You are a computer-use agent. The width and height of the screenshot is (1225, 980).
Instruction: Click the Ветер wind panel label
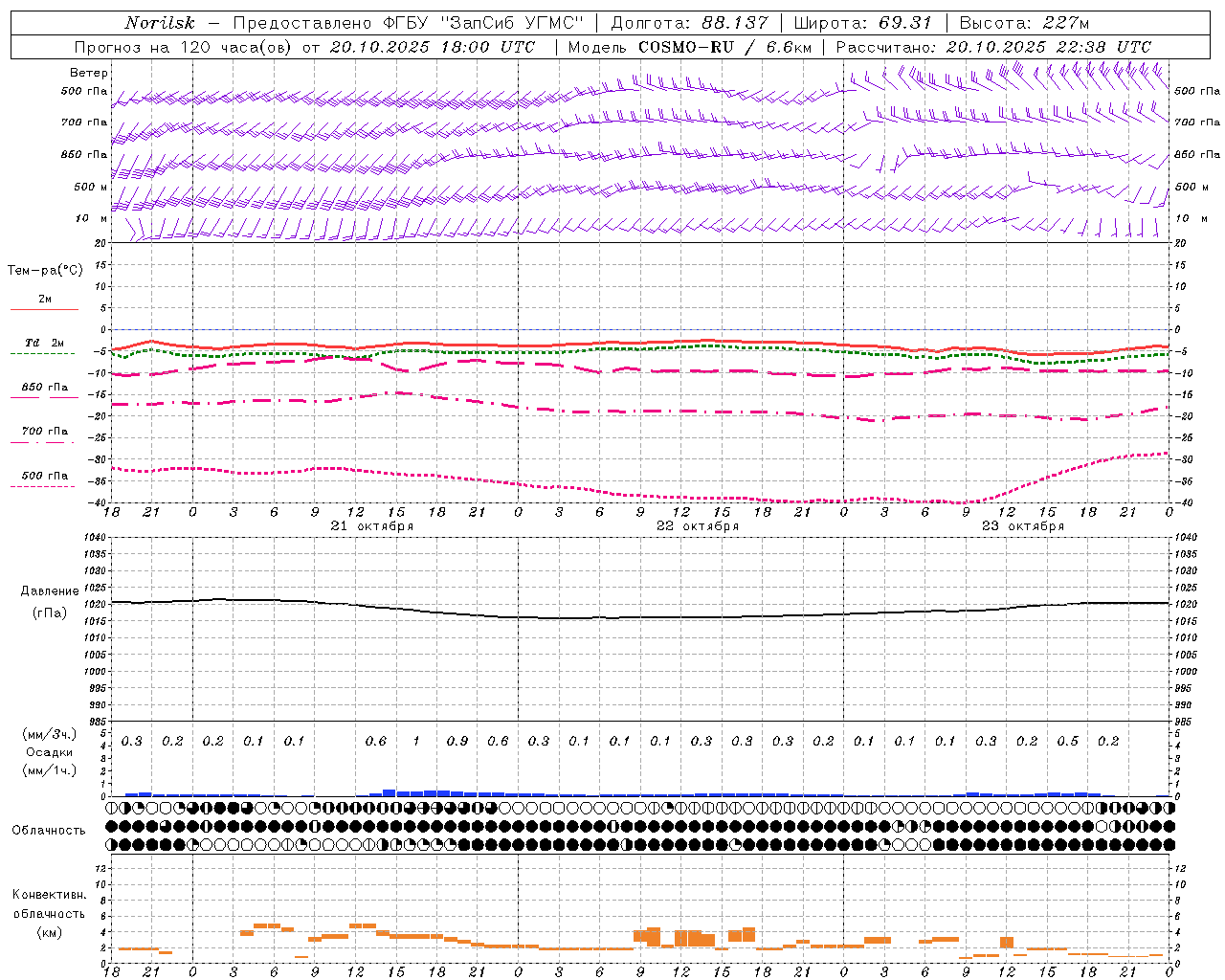[89, 73]
